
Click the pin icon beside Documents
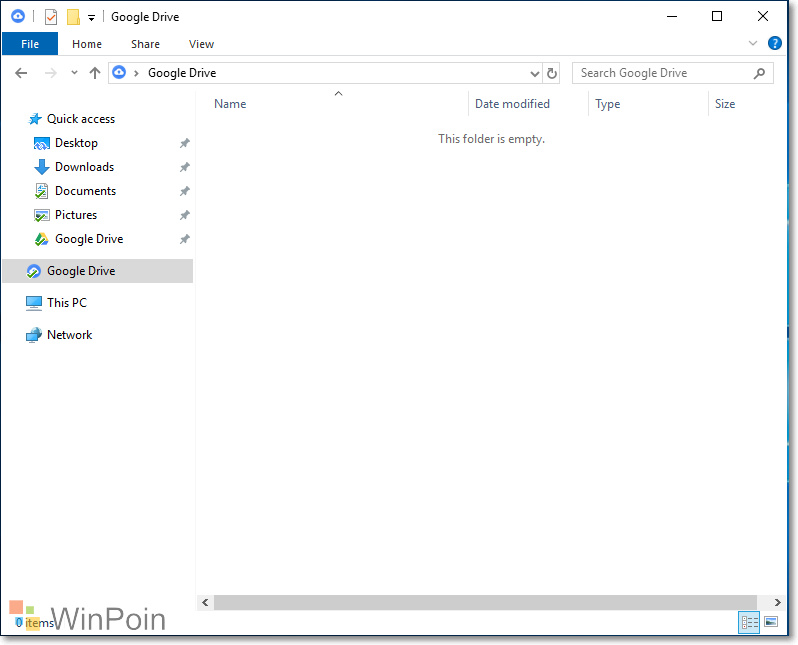(x=185, y=191)
